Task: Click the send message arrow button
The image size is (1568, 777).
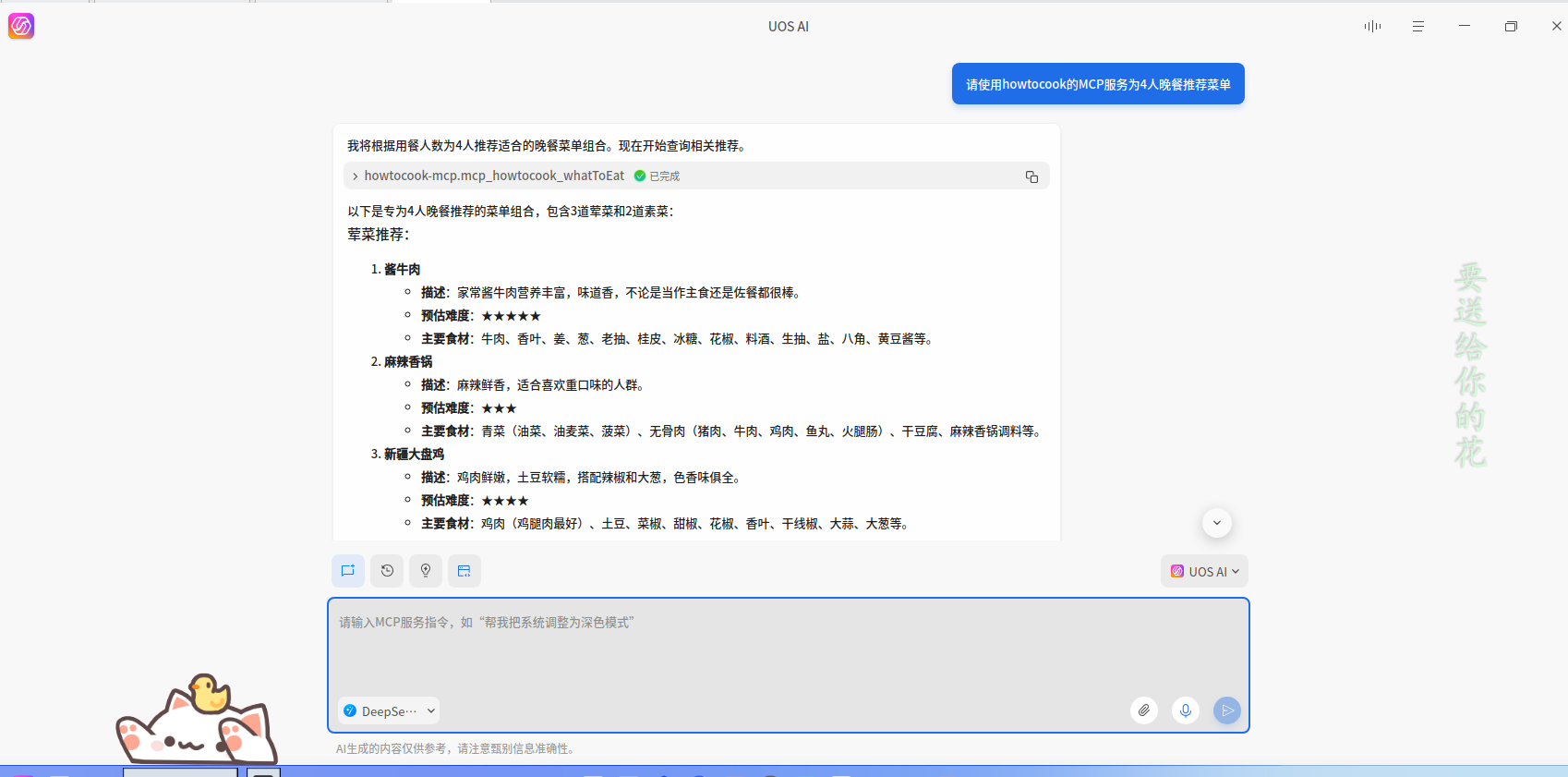Action: click(x=1227, y=710)
